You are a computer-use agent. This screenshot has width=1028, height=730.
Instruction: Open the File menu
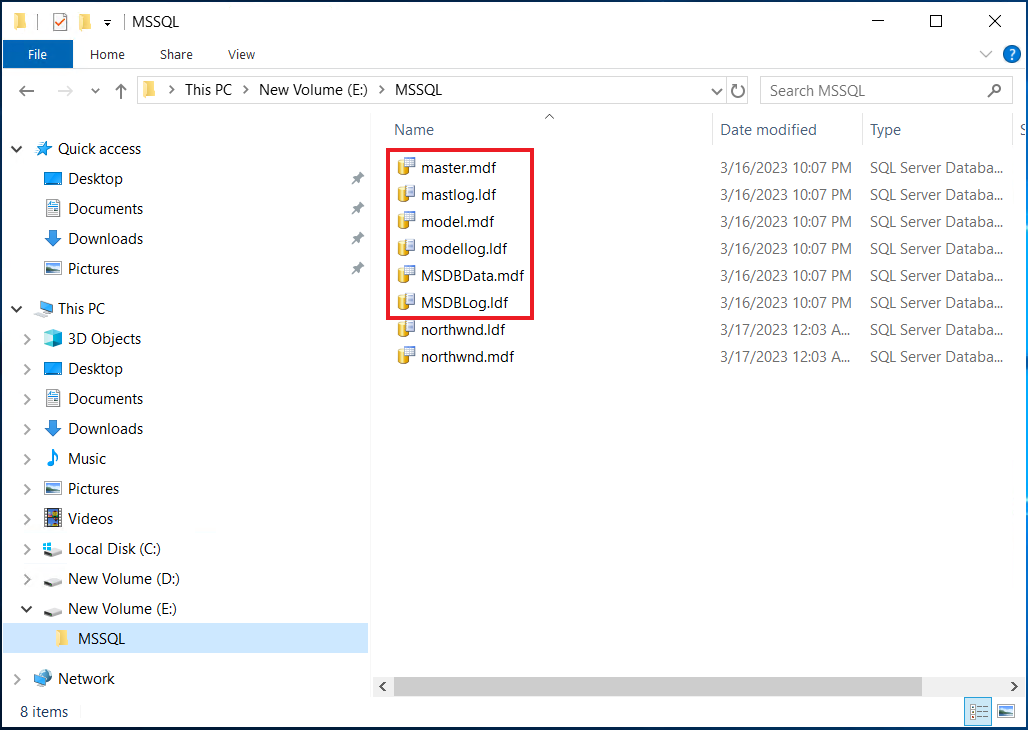(x=37, y=54)
